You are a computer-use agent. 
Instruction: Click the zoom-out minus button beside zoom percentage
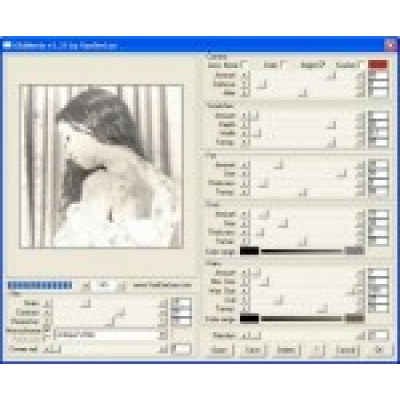86,286
